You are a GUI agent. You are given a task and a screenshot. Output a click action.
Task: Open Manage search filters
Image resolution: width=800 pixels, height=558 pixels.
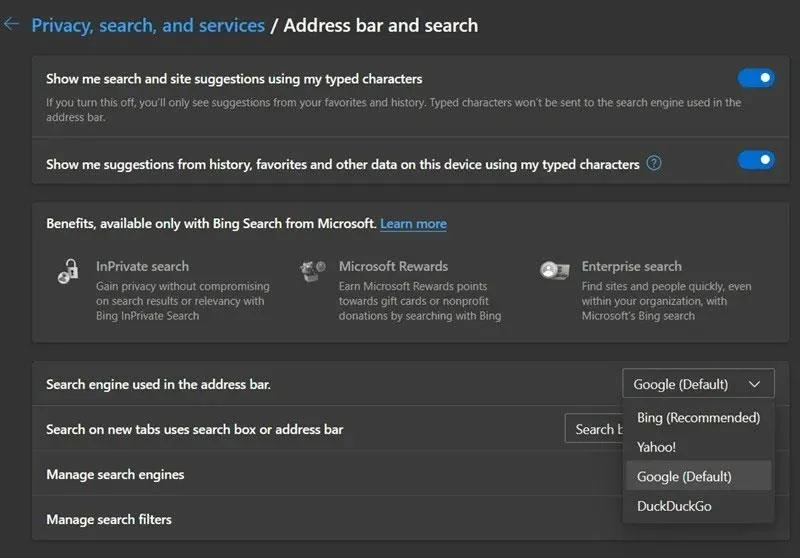[327, 519]
